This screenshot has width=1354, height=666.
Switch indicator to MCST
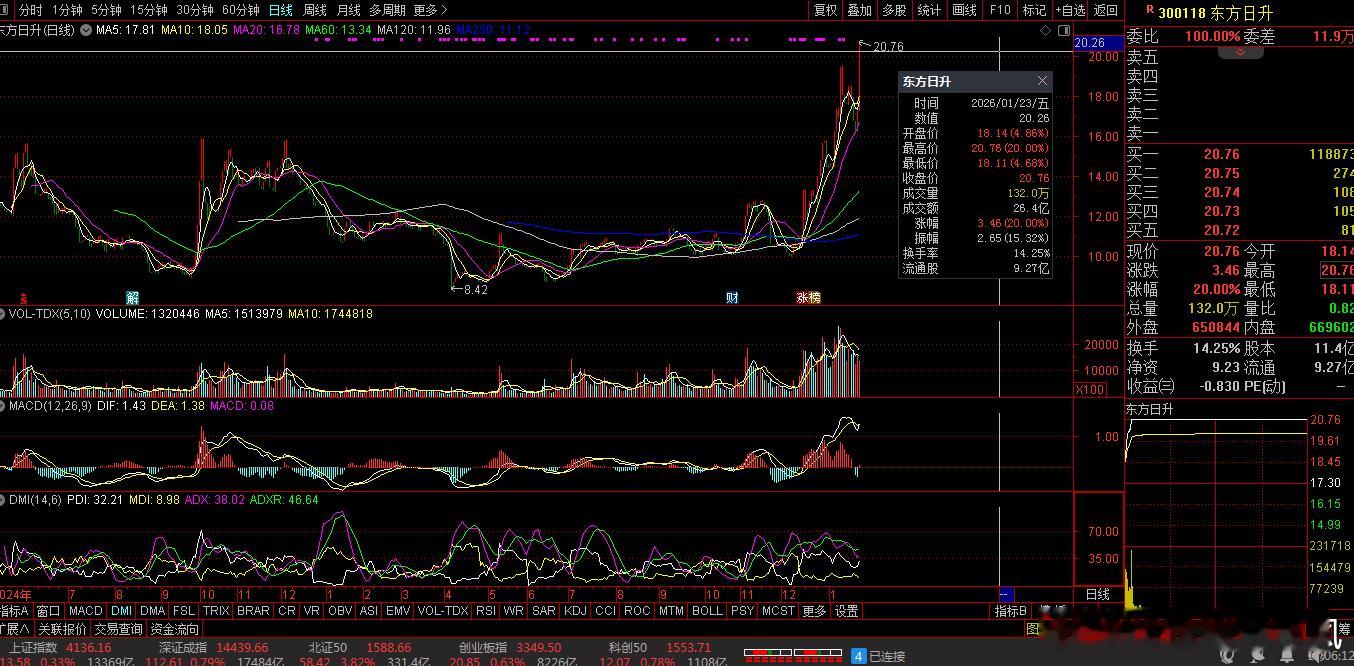(778, 611)
